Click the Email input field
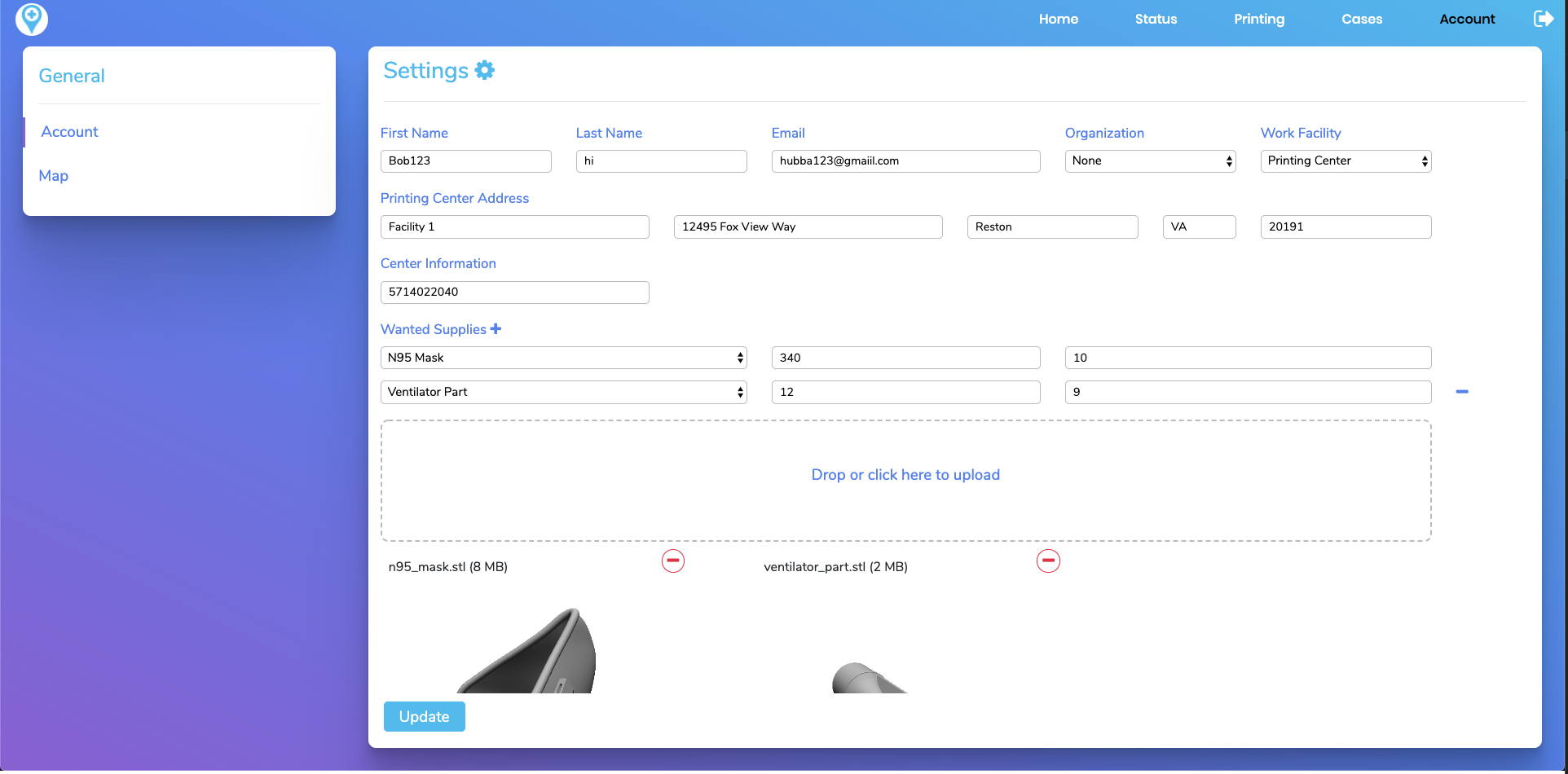The height and width of the screenshot is (774, 1568). pyautogui.click(x=905, y=161)
